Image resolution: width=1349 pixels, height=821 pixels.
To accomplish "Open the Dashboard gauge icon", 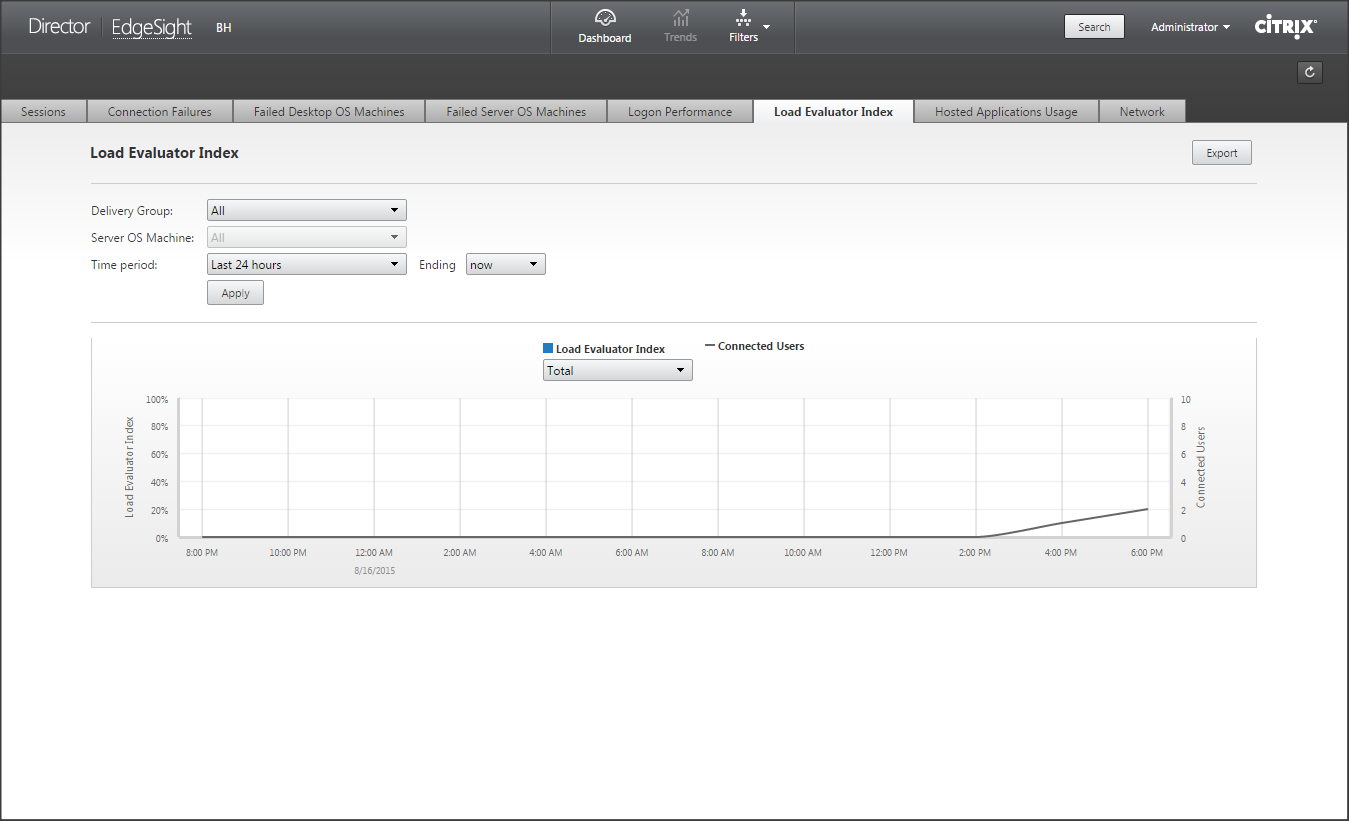I will pyautogui.click(x=604, y=18).
